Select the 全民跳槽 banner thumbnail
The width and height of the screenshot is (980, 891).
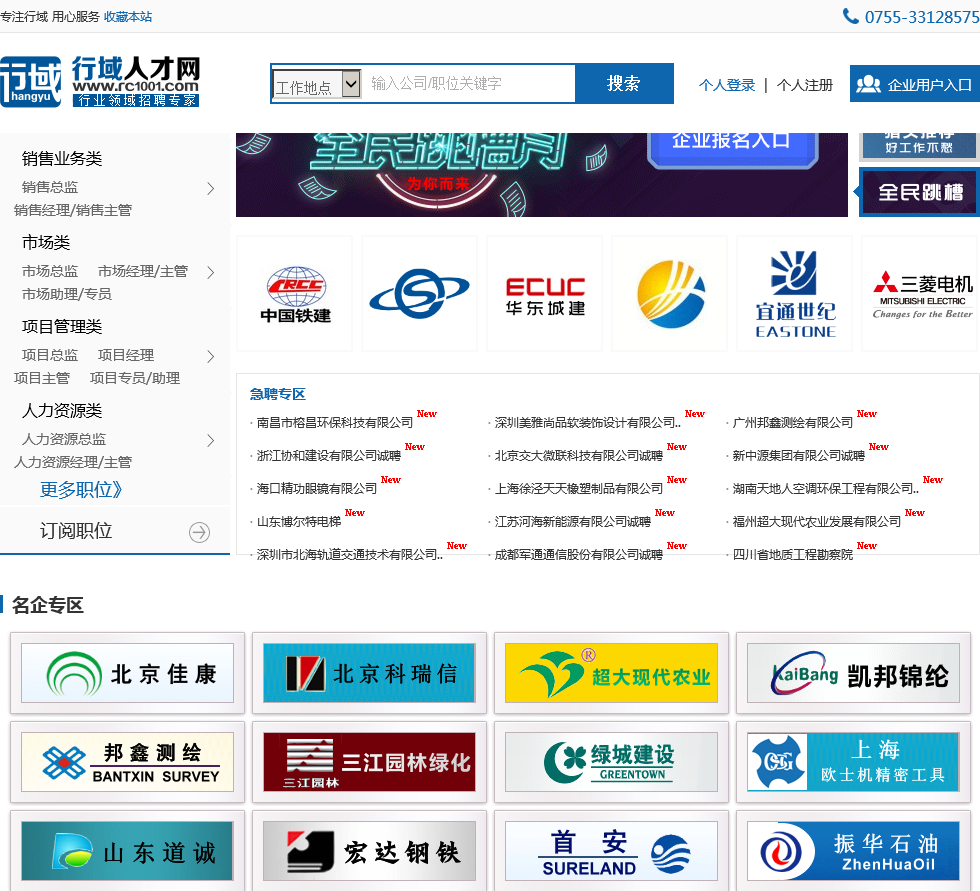click(x=919, y=192)
